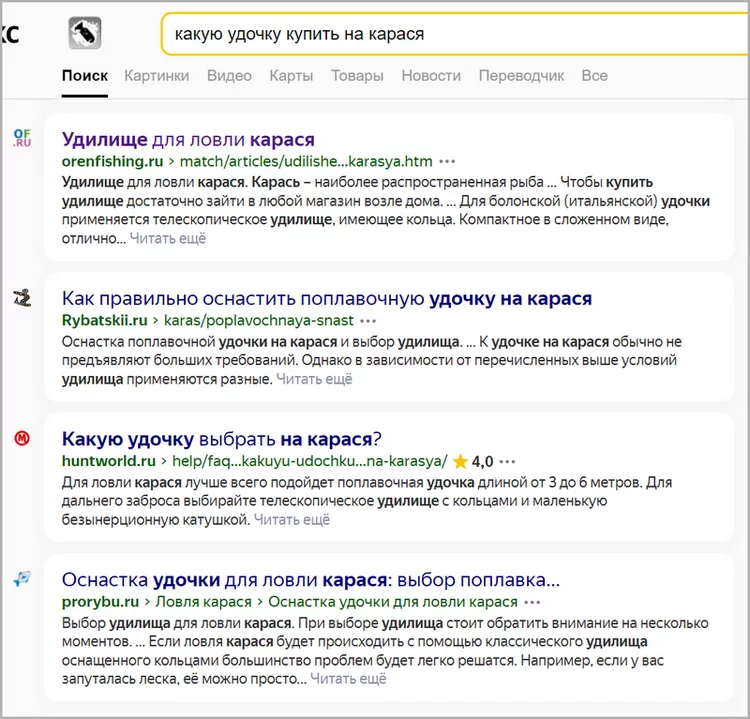This screenshot has width=750, height=719.
Task: Click the star rating 4,0 on huntworld.ru
Action: tap(473, 462)
